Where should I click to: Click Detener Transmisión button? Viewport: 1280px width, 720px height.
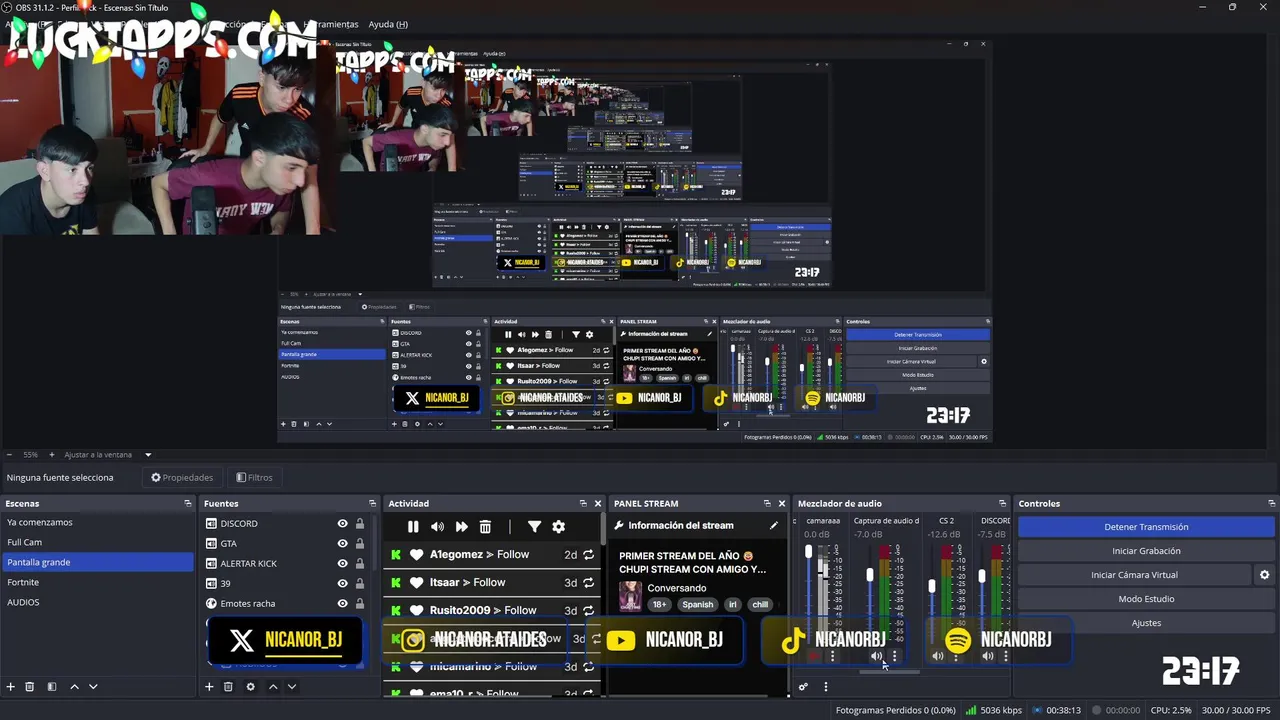click(1146, 527)
